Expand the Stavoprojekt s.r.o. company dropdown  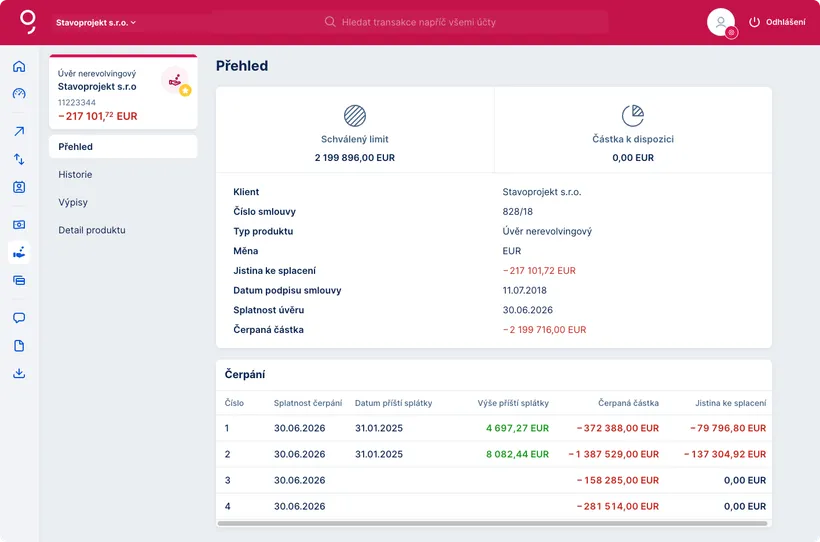click(96, 22)
